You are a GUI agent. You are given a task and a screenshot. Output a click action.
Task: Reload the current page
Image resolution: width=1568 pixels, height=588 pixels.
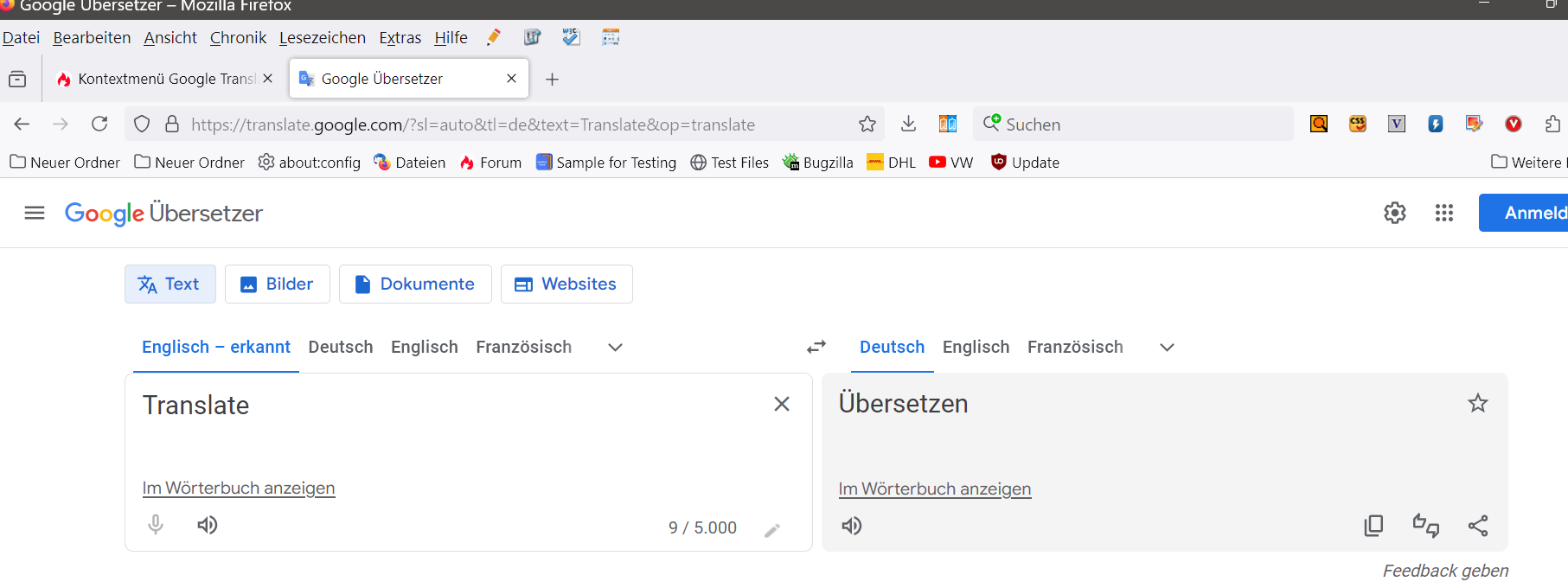(100, 124)
